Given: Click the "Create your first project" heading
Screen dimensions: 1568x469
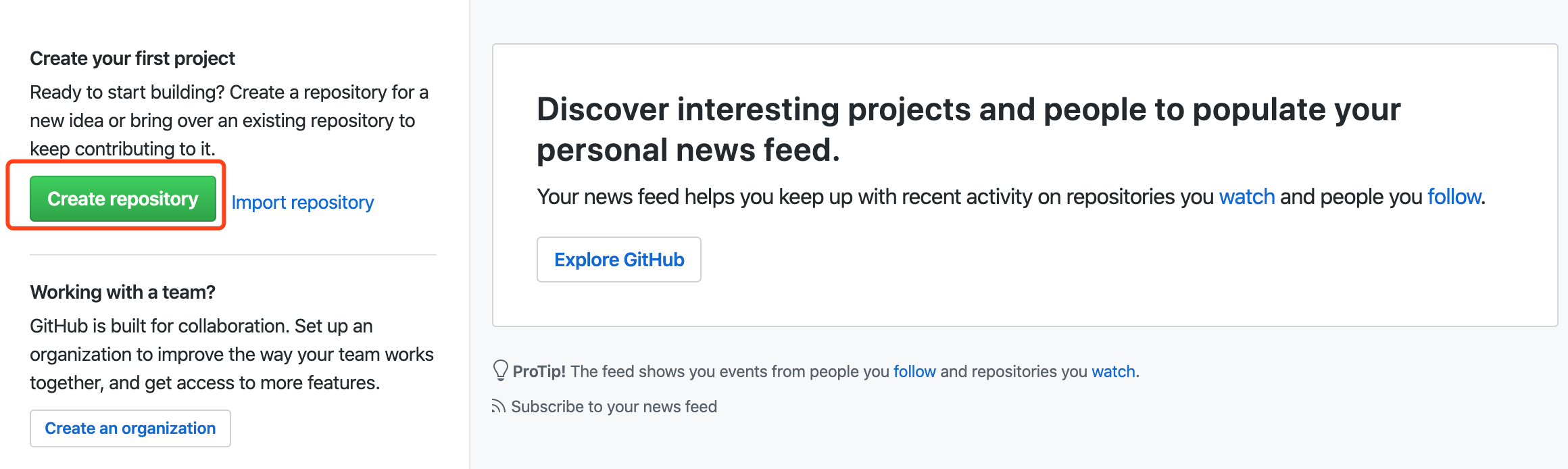Looking at the screenshot, I should click(x=132, y=59).
